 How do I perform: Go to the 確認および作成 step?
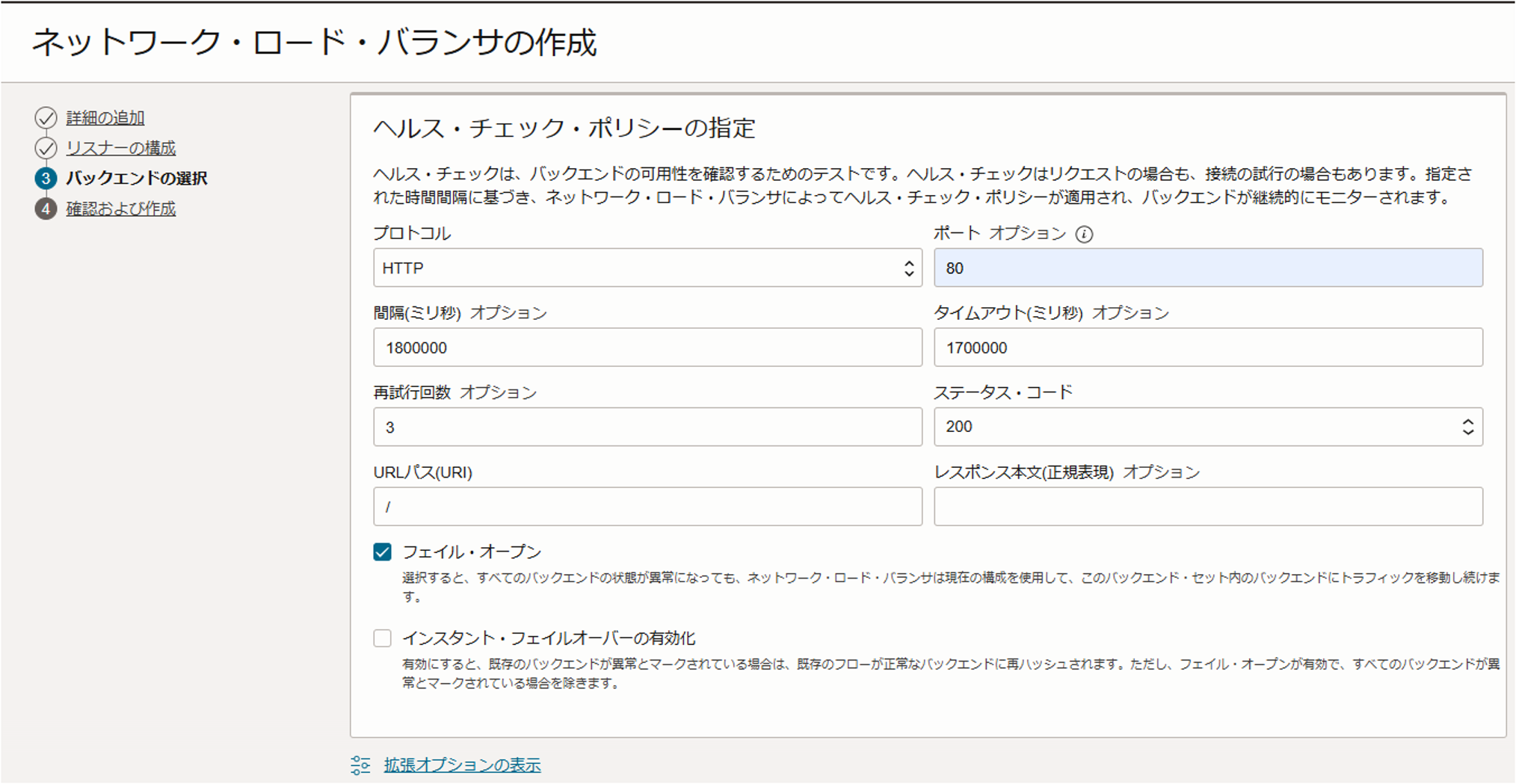click(x=120, y=209)
